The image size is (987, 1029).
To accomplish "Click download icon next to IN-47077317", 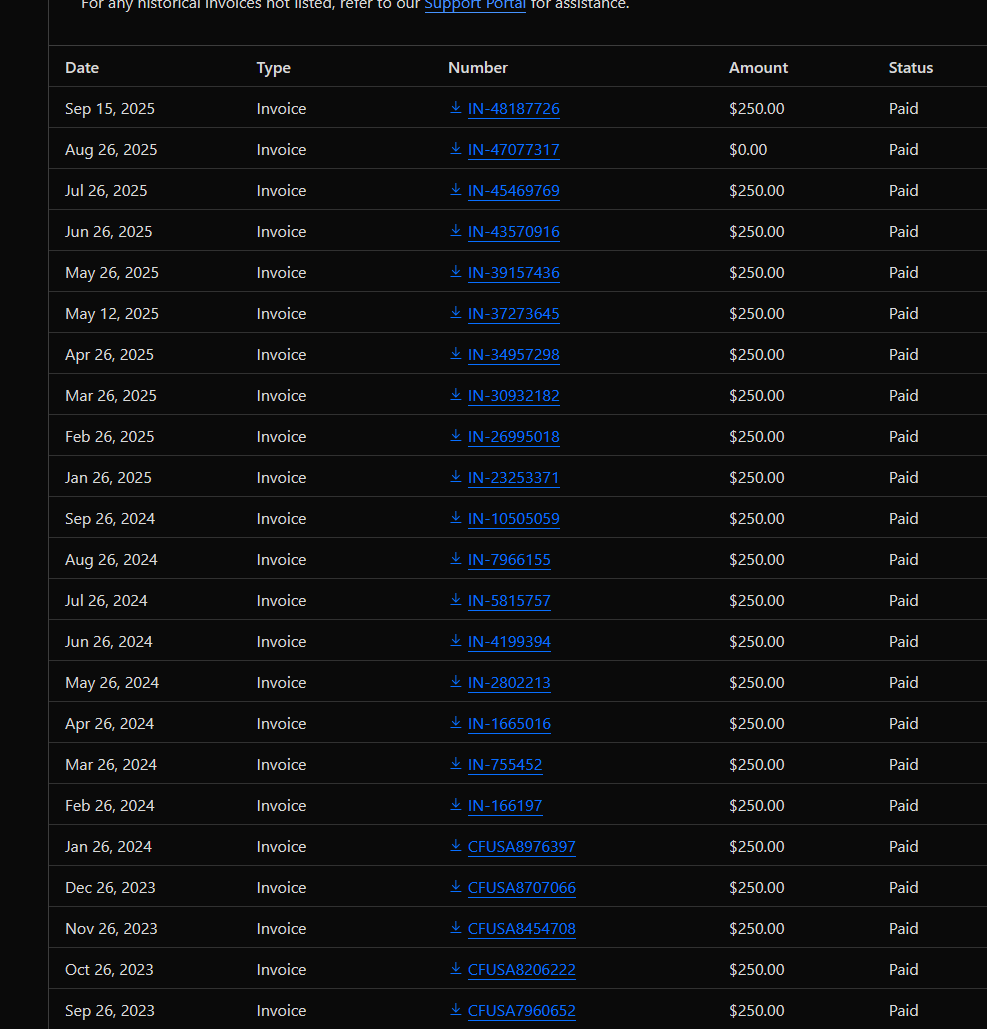I will tap(455, 149).
